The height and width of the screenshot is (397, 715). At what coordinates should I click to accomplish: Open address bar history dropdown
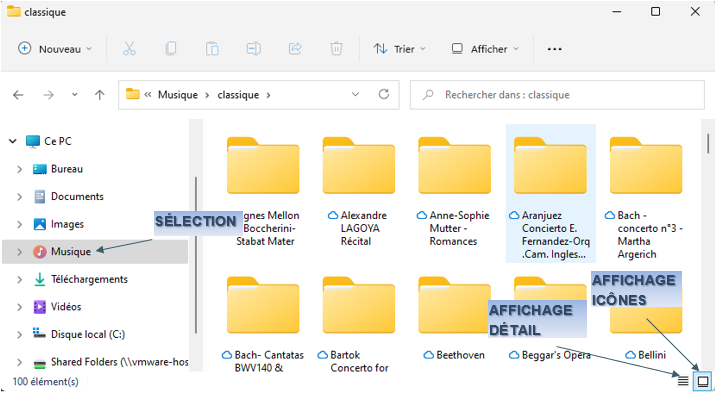click(355, 94)
